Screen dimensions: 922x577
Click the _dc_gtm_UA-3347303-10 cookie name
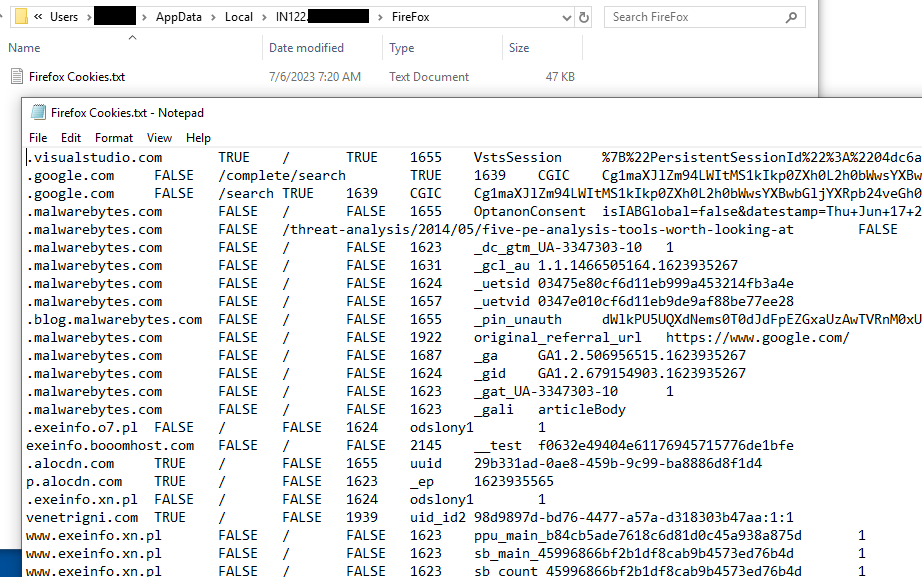(557, 248)
